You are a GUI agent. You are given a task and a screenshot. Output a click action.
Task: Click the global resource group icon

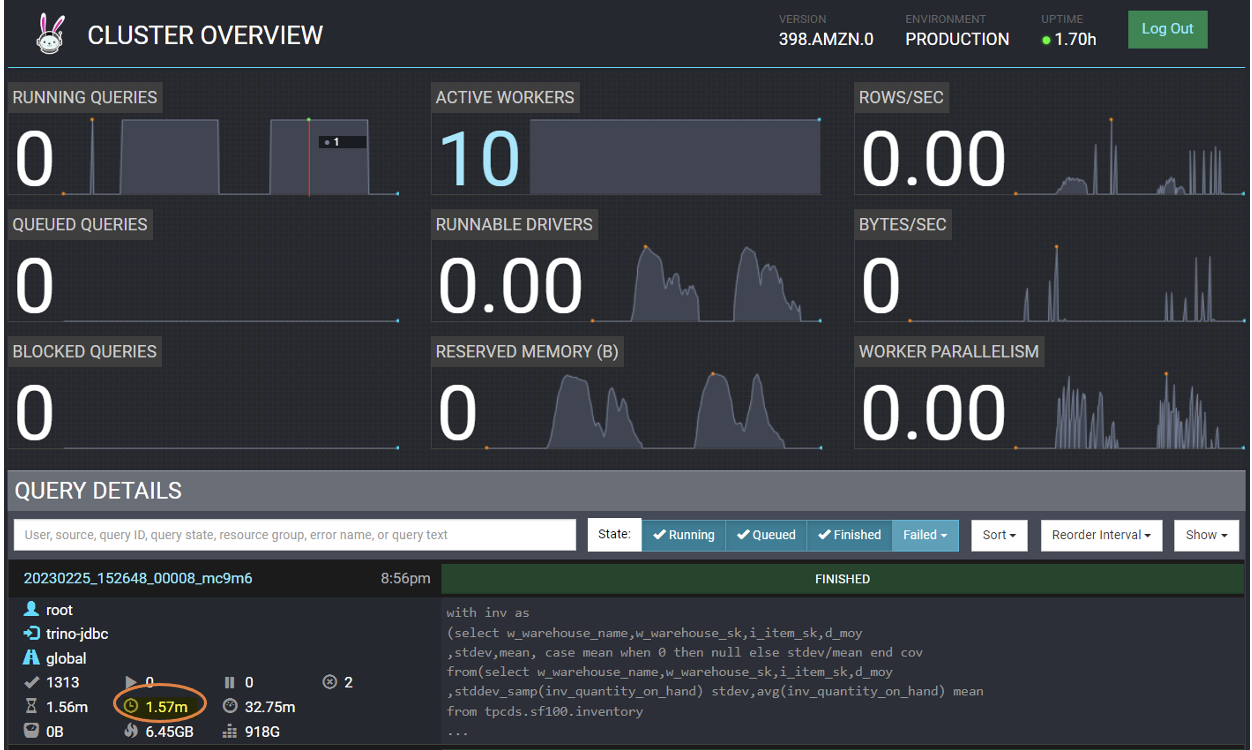click(31, 658)
